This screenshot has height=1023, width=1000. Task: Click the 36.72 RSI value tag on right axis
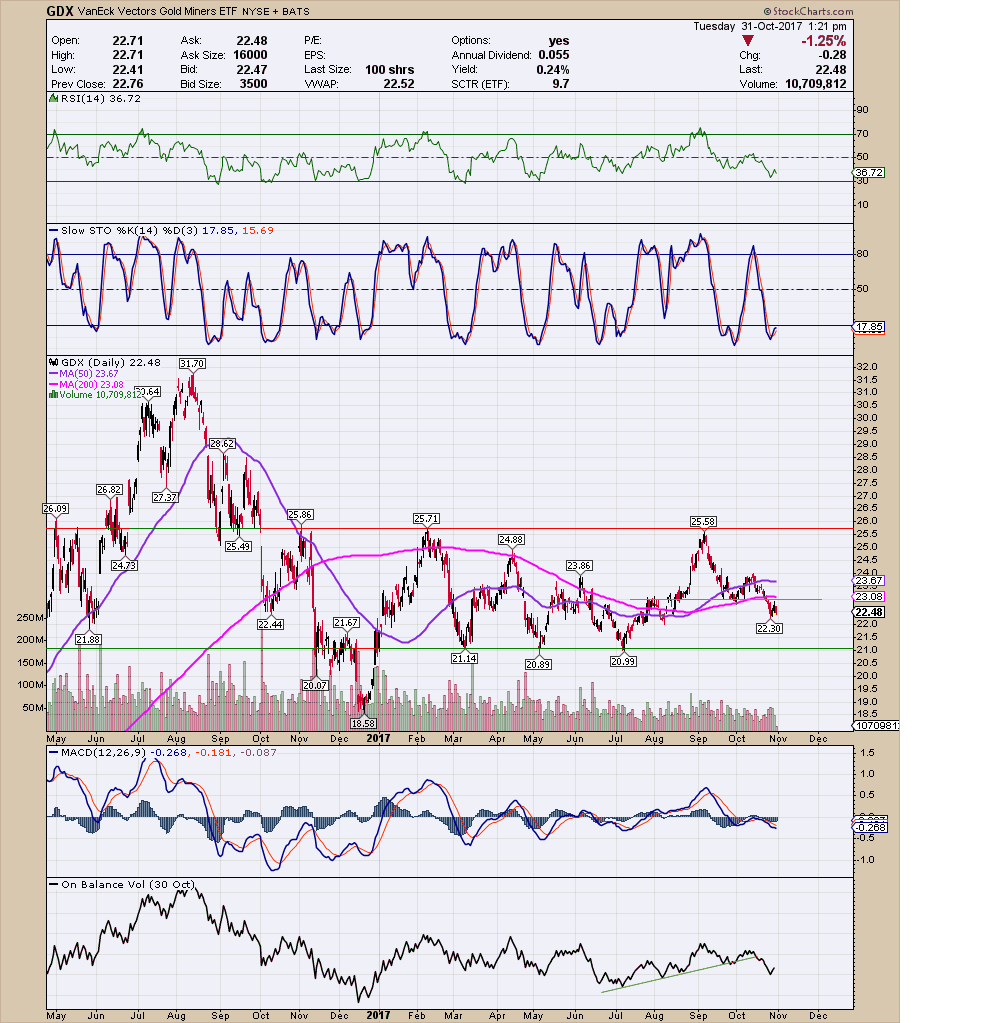[x=869, y=173]
